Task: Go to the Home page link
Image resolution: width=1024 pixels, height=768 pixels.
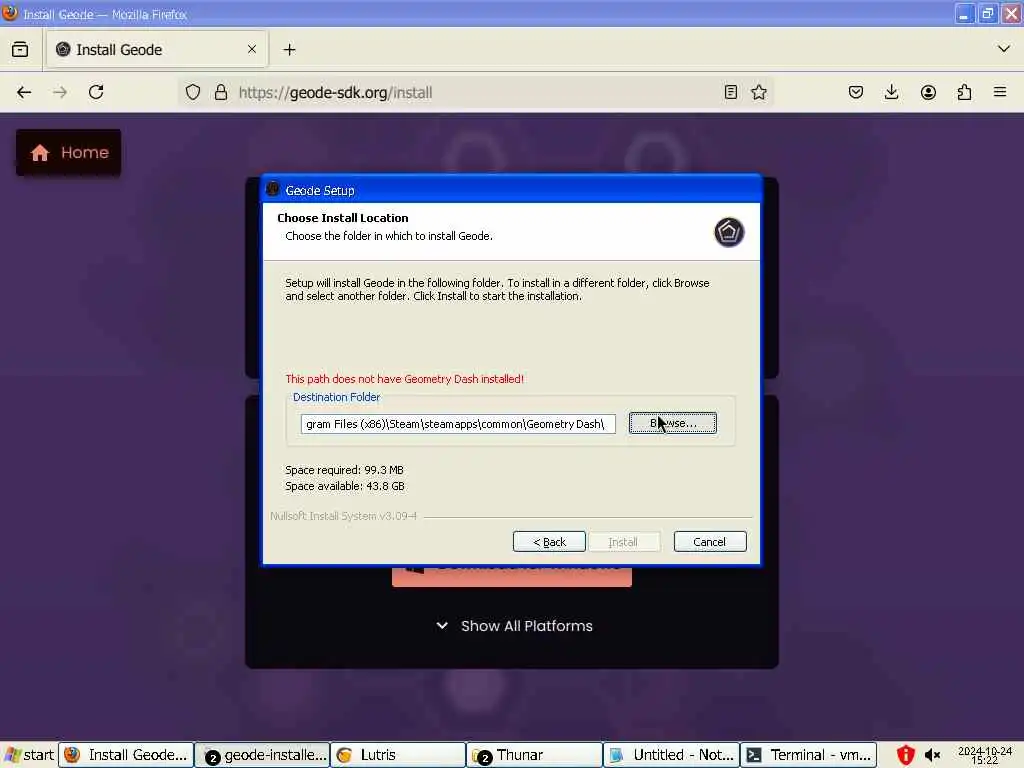Action: click(69, 152)
